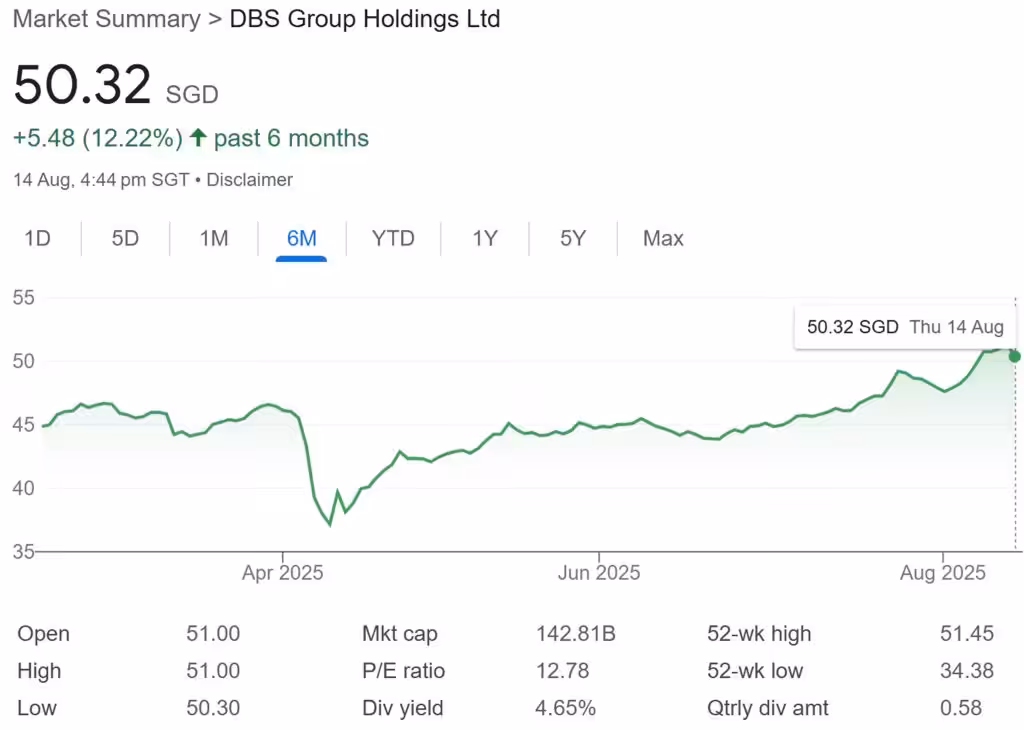Open the Market Summary breadcrumb link
1024x730 pixels.
click(105, 19)
